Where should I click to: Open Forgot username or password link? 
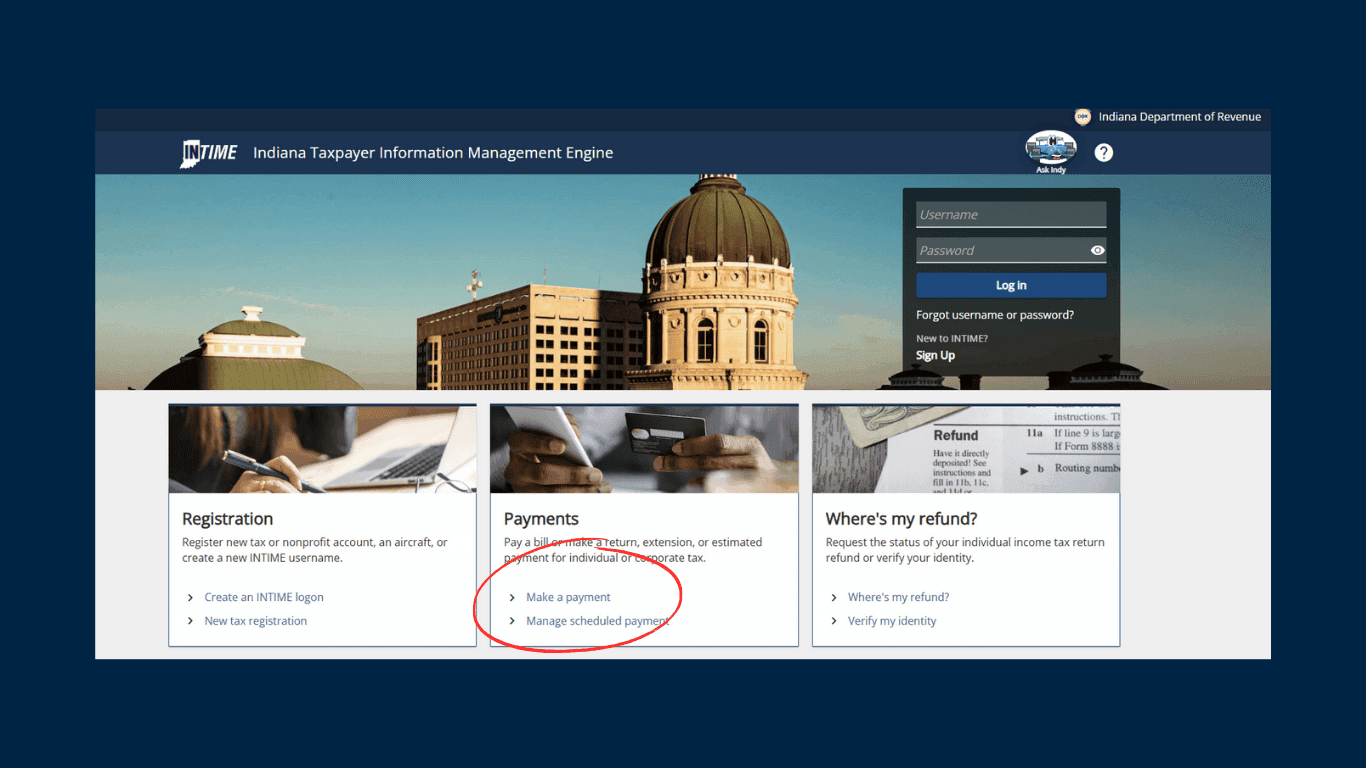click(994, 315)
